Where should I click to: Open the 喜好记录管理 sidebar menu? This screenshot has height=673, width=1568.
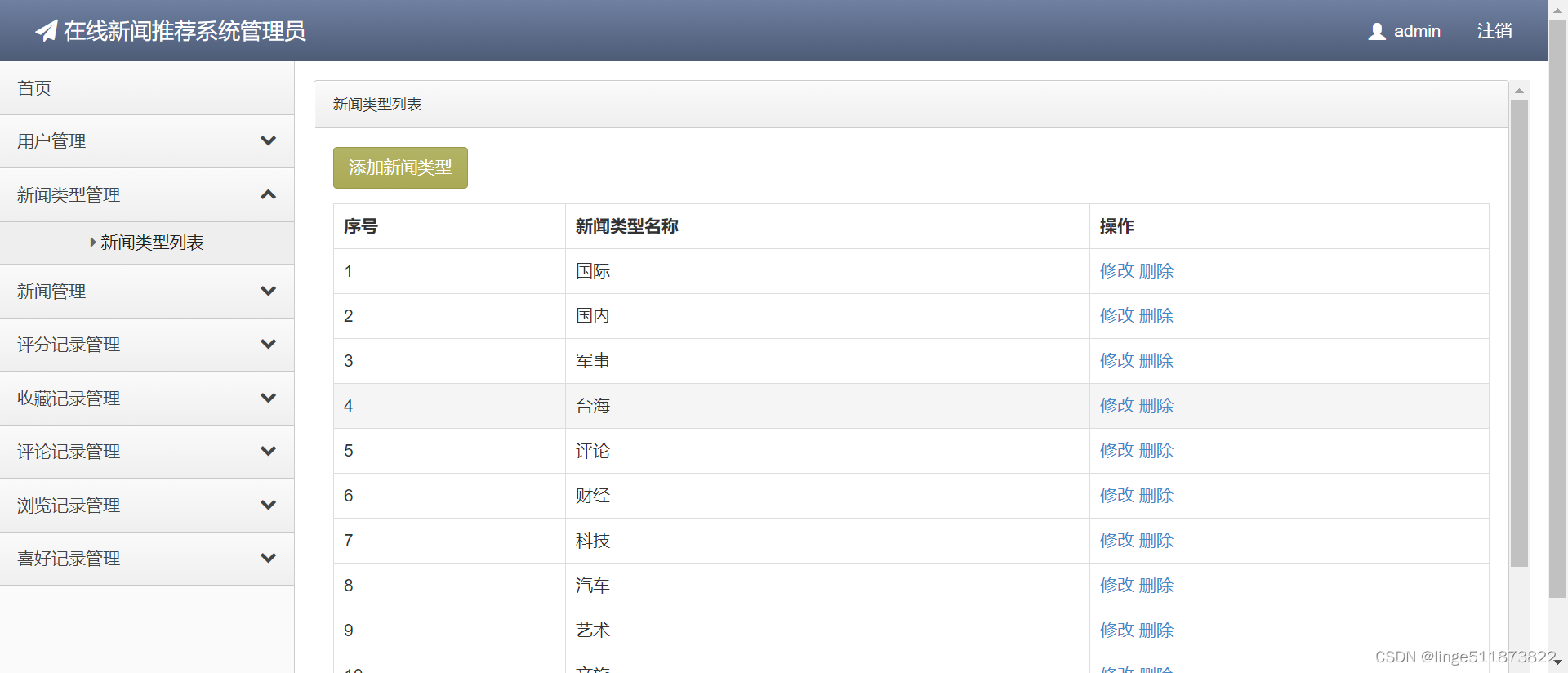pos(147,559)
